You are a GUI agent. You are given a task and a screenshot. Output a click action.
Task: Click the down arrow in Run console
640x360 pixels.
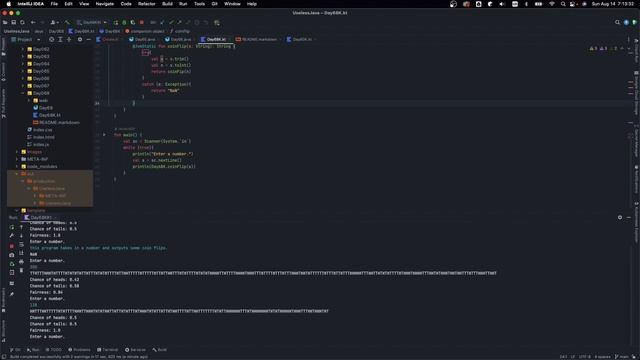point(22,236)
